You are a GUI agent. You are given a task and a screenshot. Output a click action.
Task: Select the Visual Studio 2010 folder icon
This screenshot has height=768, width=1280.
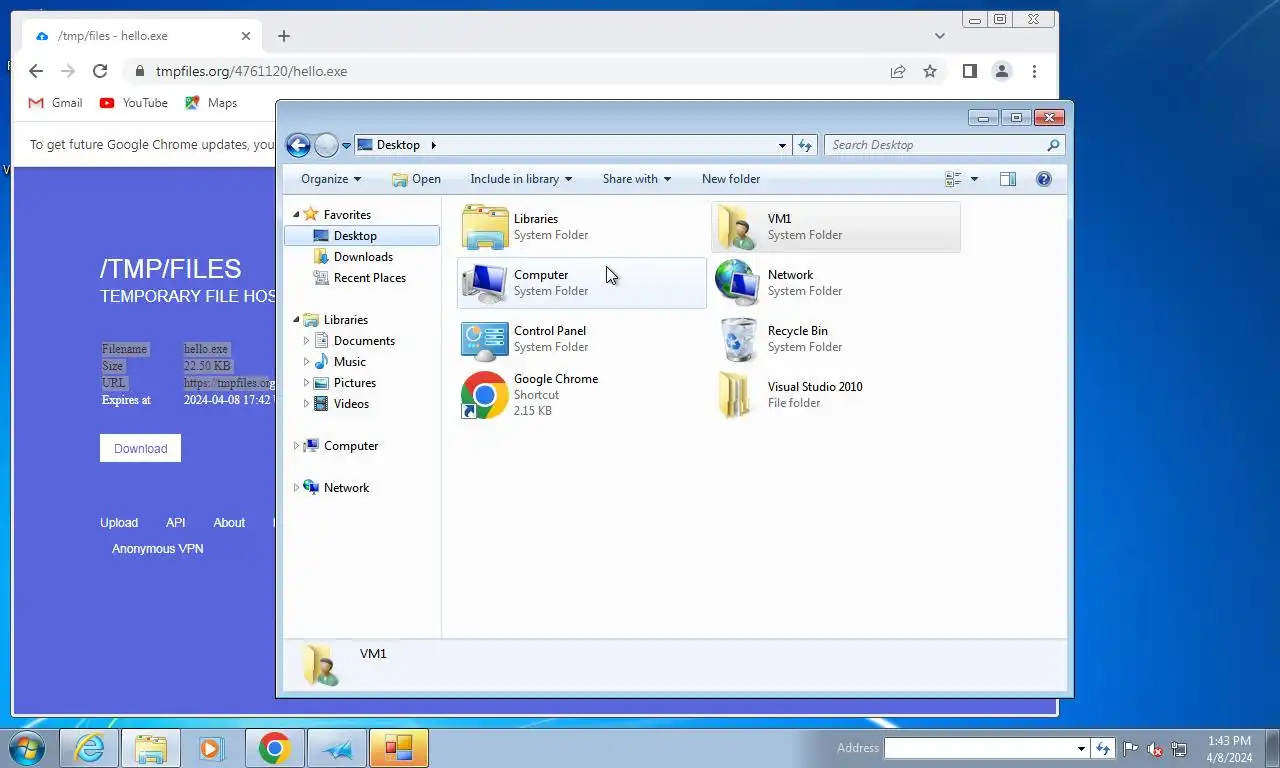point(736,395)
